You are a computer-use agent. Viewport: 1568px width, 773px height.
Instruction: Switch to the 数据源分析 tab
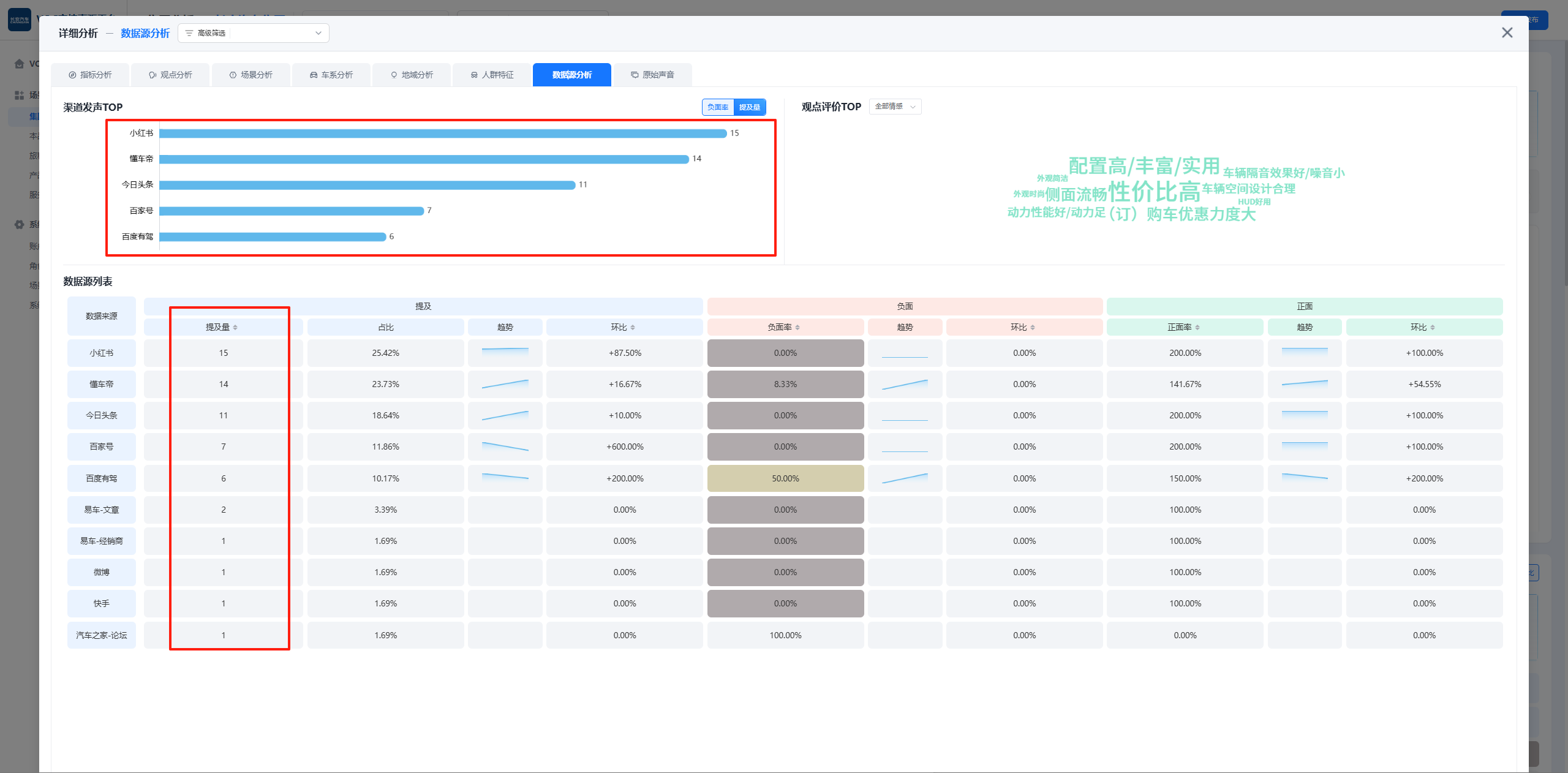tap(571, 75)
